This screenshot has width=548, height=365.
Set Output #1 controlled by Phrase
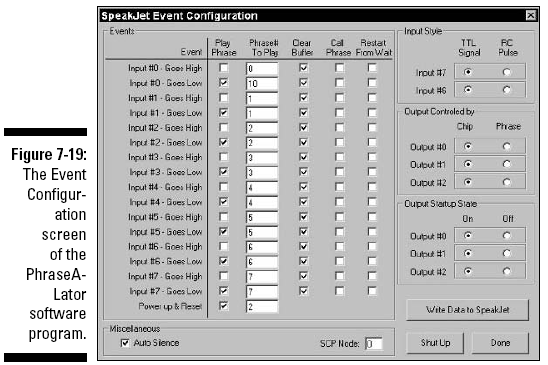(x=506, y=164)
